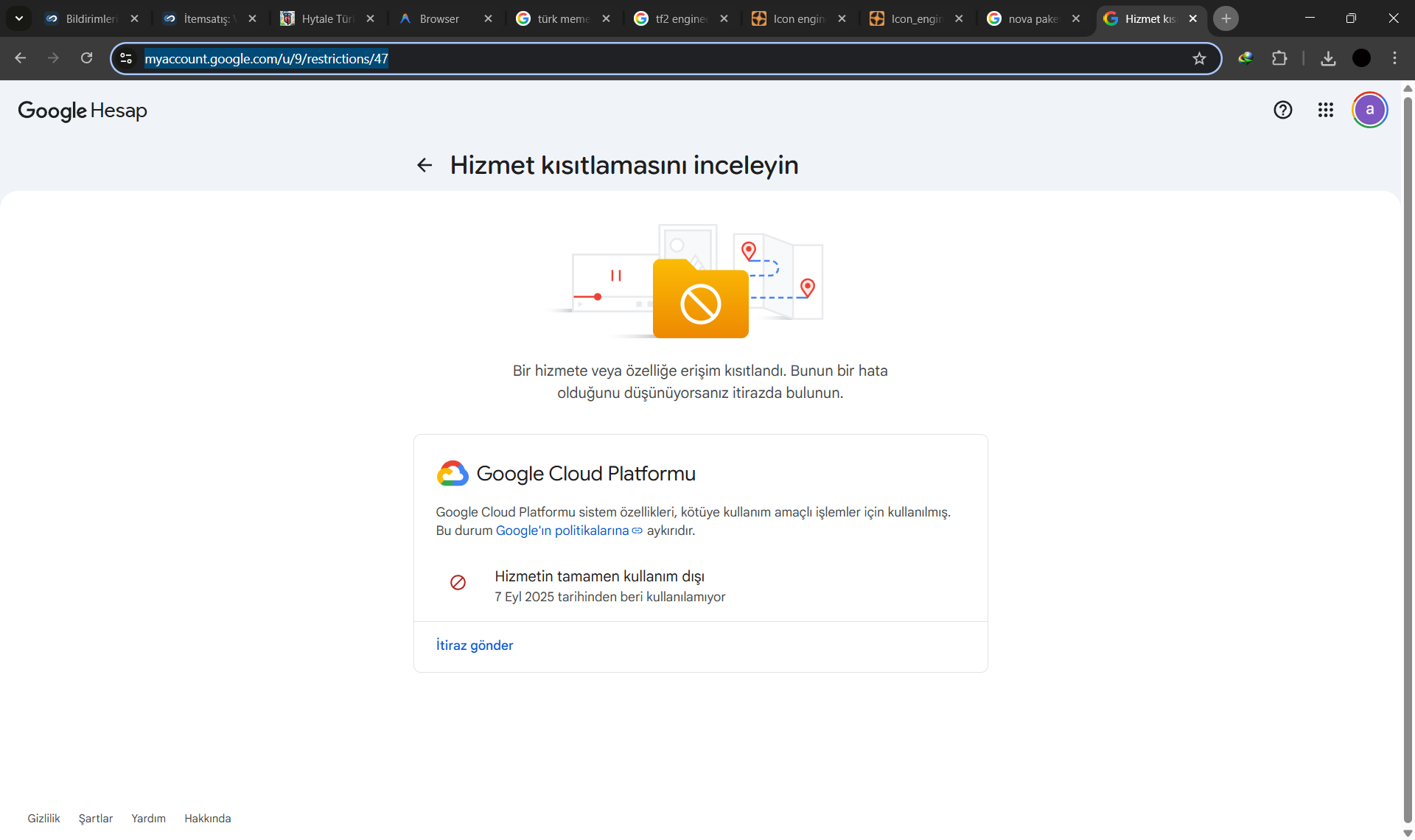The image size is (1415, 840).
Task: Switch to the Icon engineer tab
Action: (x=799, y=18)
